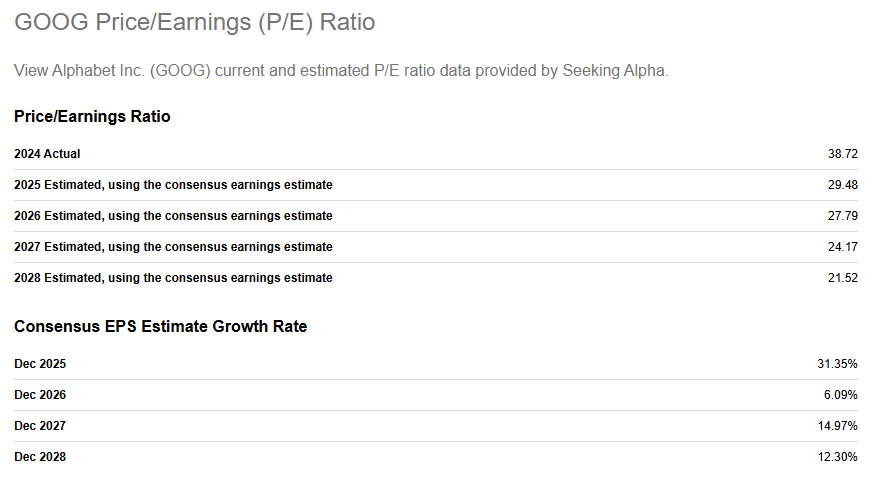Image resolution: width=880 pixels, height=482 pixels.
Task: Select the Price/Earnings Ratio section heading
Action: click(92, 117)
